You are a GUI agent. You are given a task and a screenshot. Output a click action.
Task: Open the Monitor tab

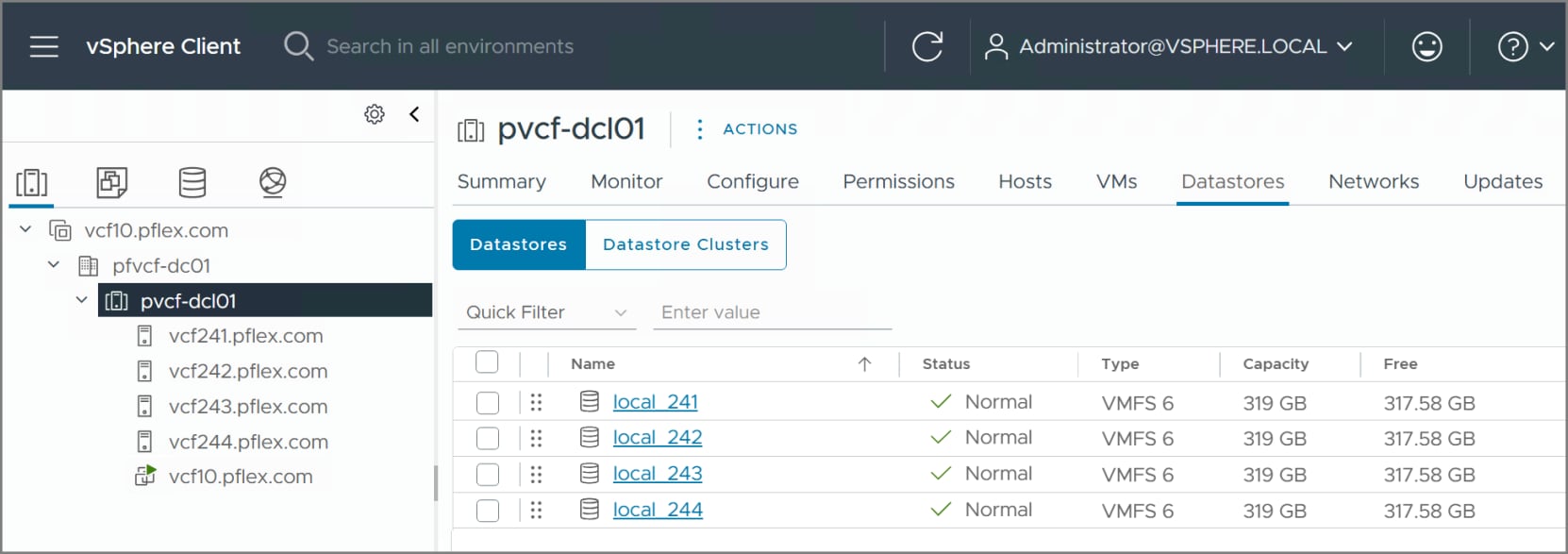(x=626, y=181)
